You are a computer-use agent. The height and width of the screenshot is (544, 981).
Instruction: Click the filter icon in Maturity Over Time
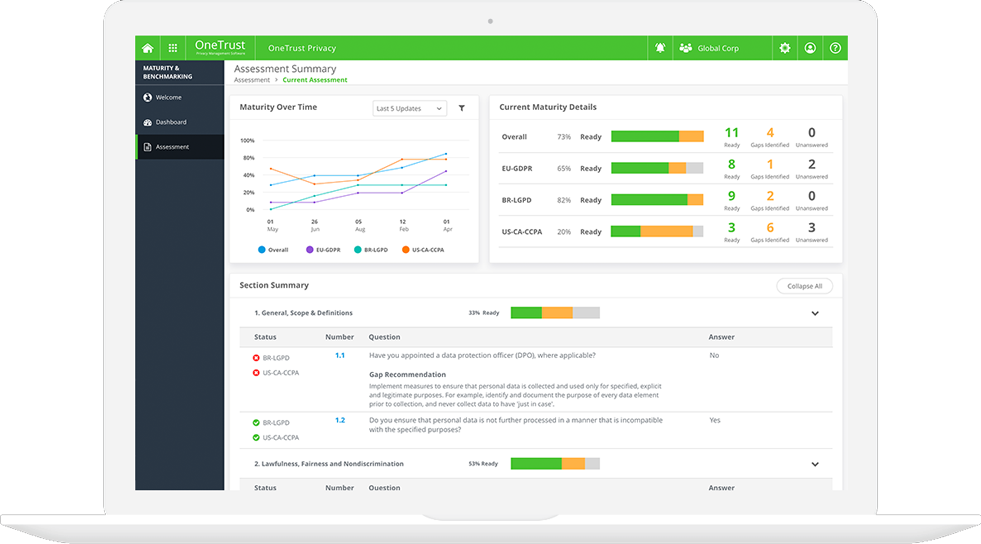tap(462, 108)
